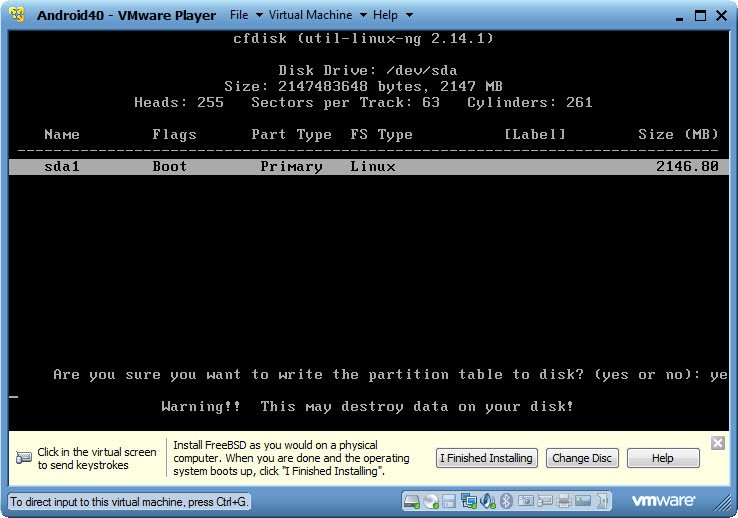Image resolution: width=738 pixels, height=518 pixels.
Task: Dismiss the install hint bar with X
Action: [718, 443]
